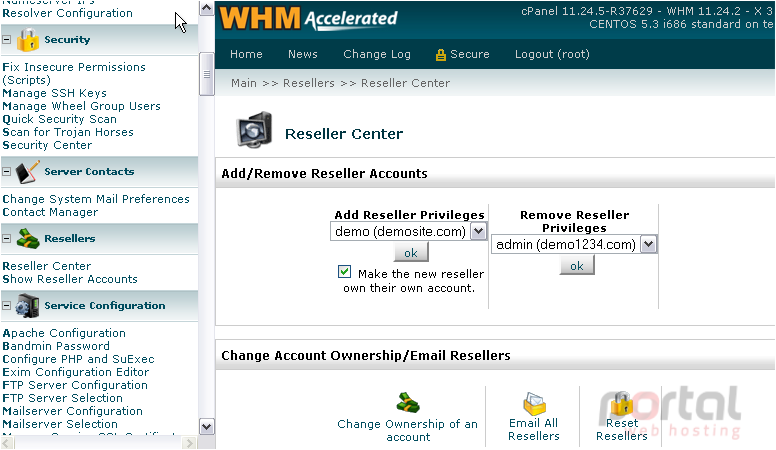
Task: Open FTP Server Selection
Action: tap(62, 398)
